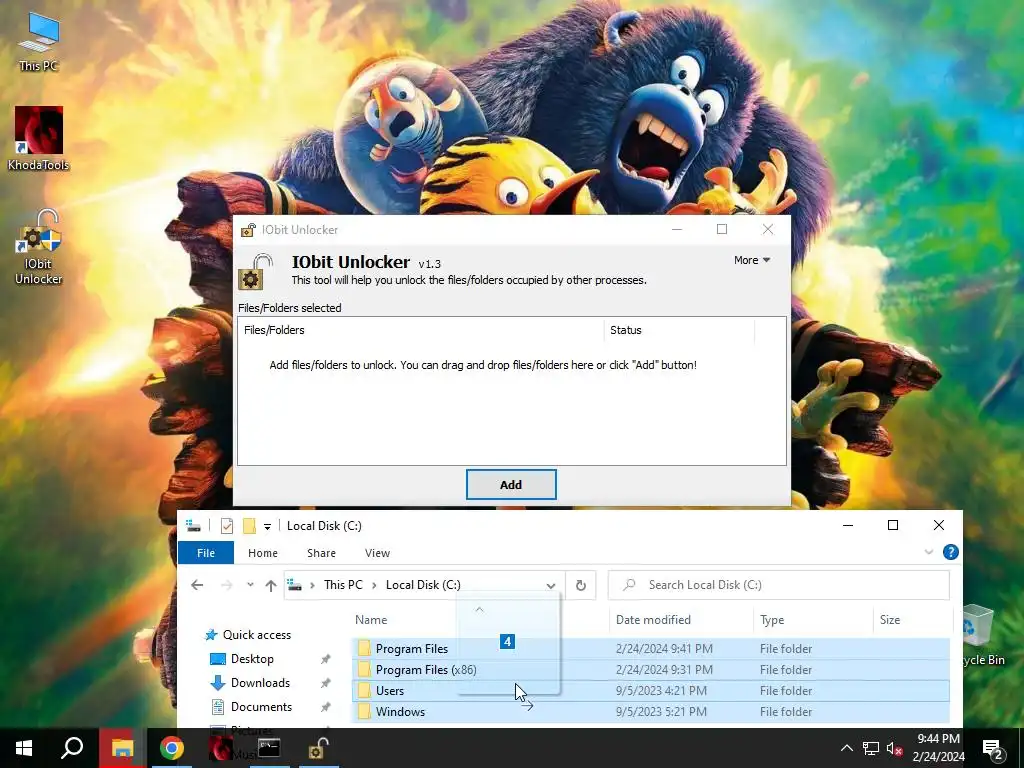Select Downloads in navigation pane
This screenshot has width=1024, height=768.
click(x=260, y=683)
